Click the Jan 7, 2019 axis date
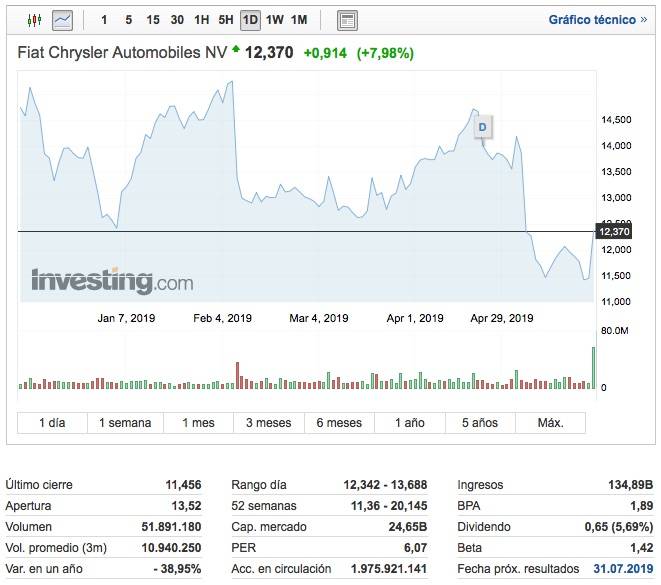This screenshot has width=661, height=585. [126, 318]
